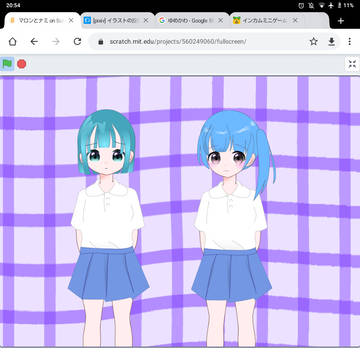This screenshot has width=360, height=360.
Task: Open the Chrome three-dot menu
Action: coord(349,42)
